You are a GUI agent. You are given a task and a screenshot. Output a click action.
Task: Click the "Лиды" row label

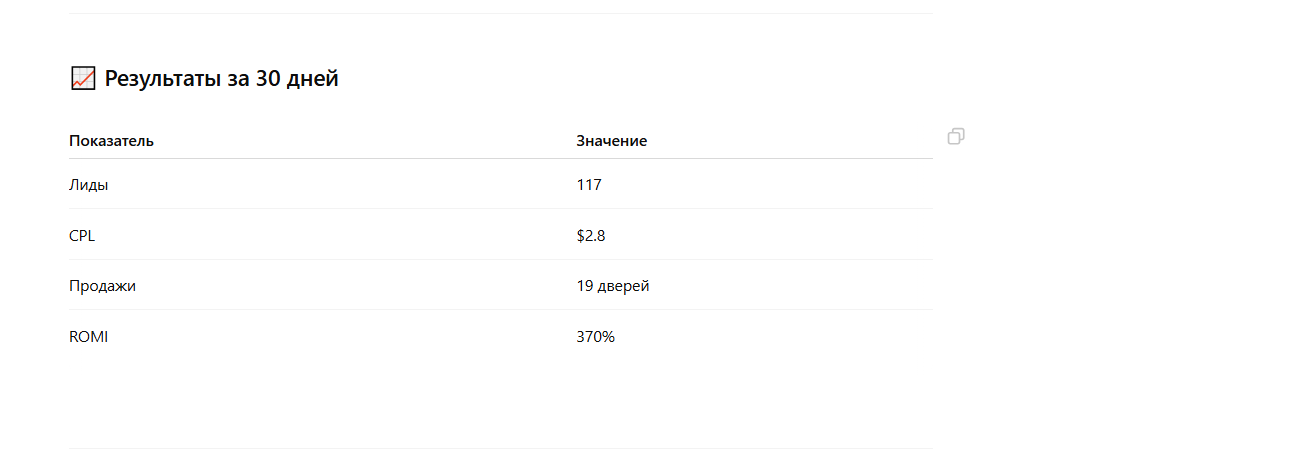pos(89,185)
